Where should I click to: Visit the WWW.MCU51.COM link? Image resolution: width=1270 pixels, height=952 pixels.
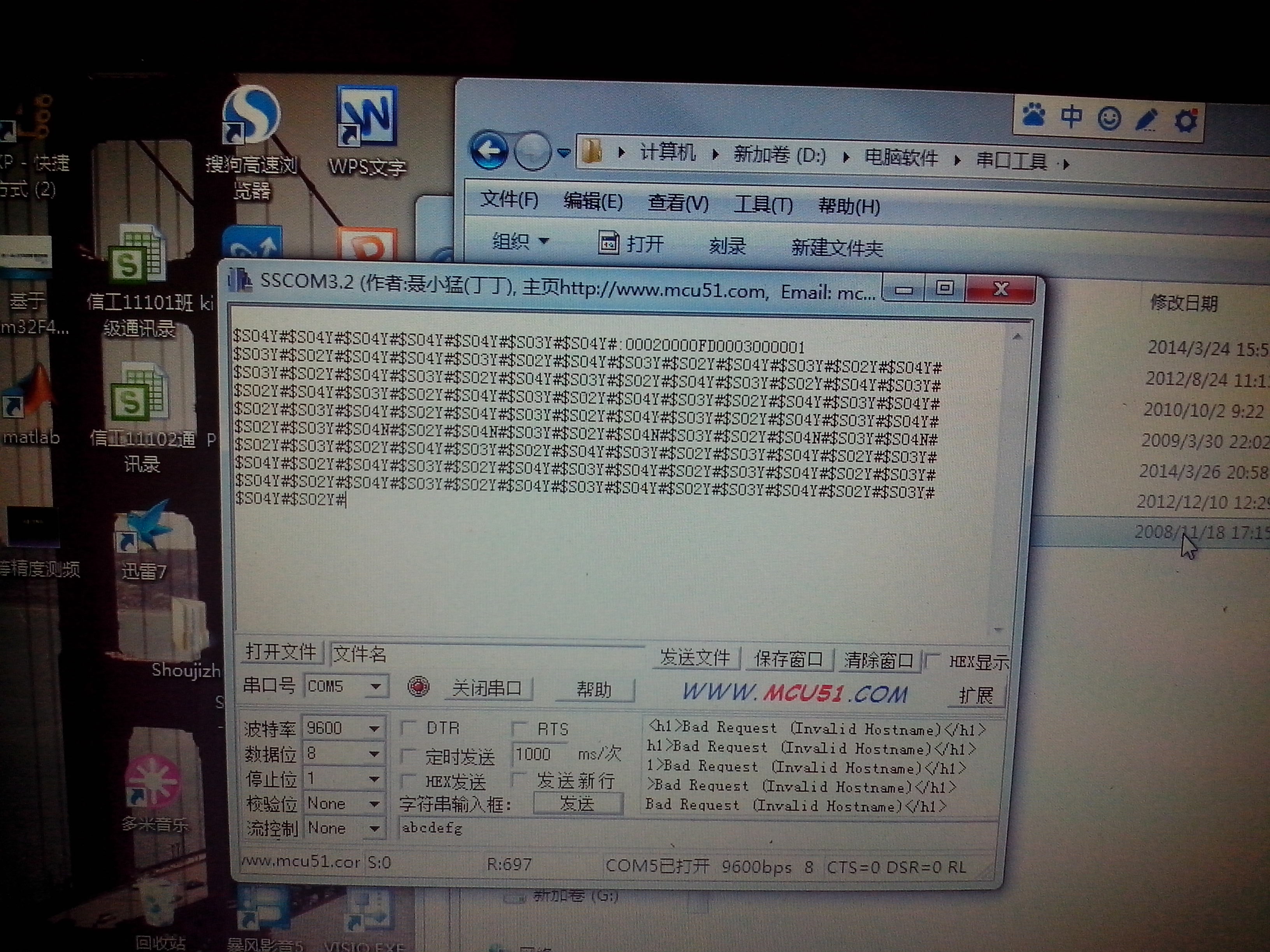795,693
